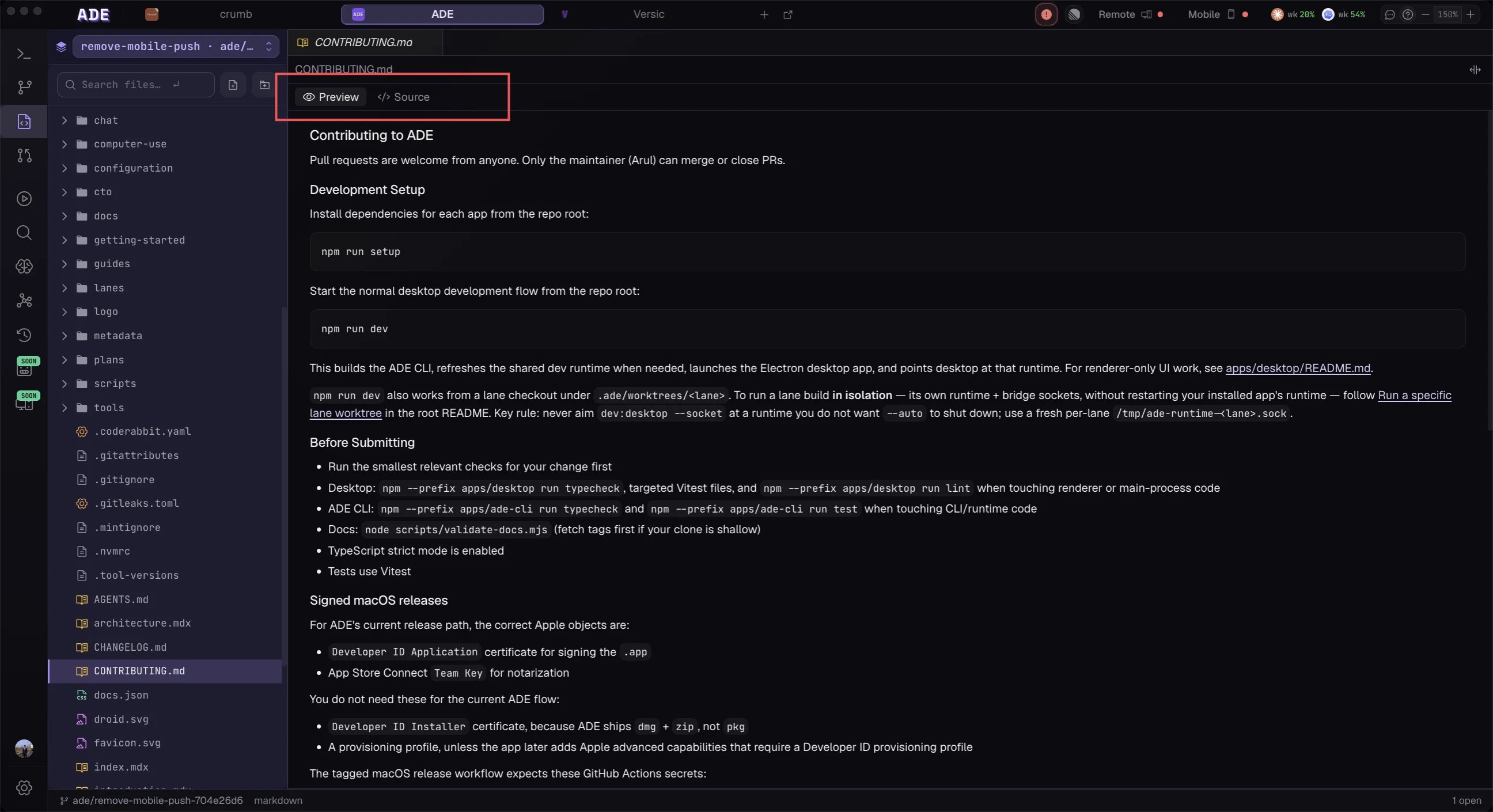Toggle the Mobile connection status
The width and height of the screenshot is (1493, 812).
(x=1218, y=14)
